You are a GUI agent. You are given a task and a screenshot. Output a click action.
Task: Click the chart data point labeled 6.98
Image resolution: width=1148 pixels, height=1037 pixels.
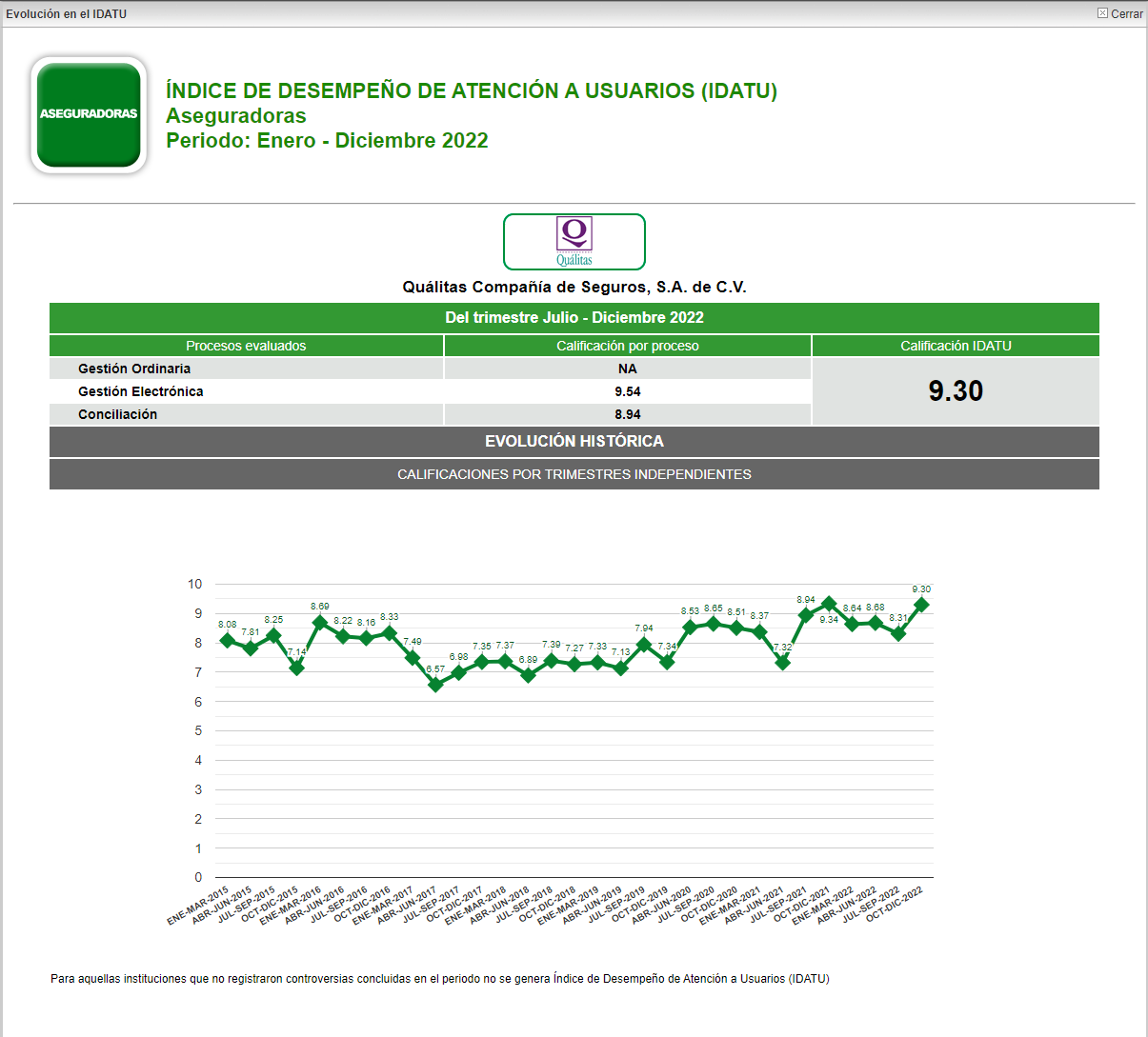458,672
